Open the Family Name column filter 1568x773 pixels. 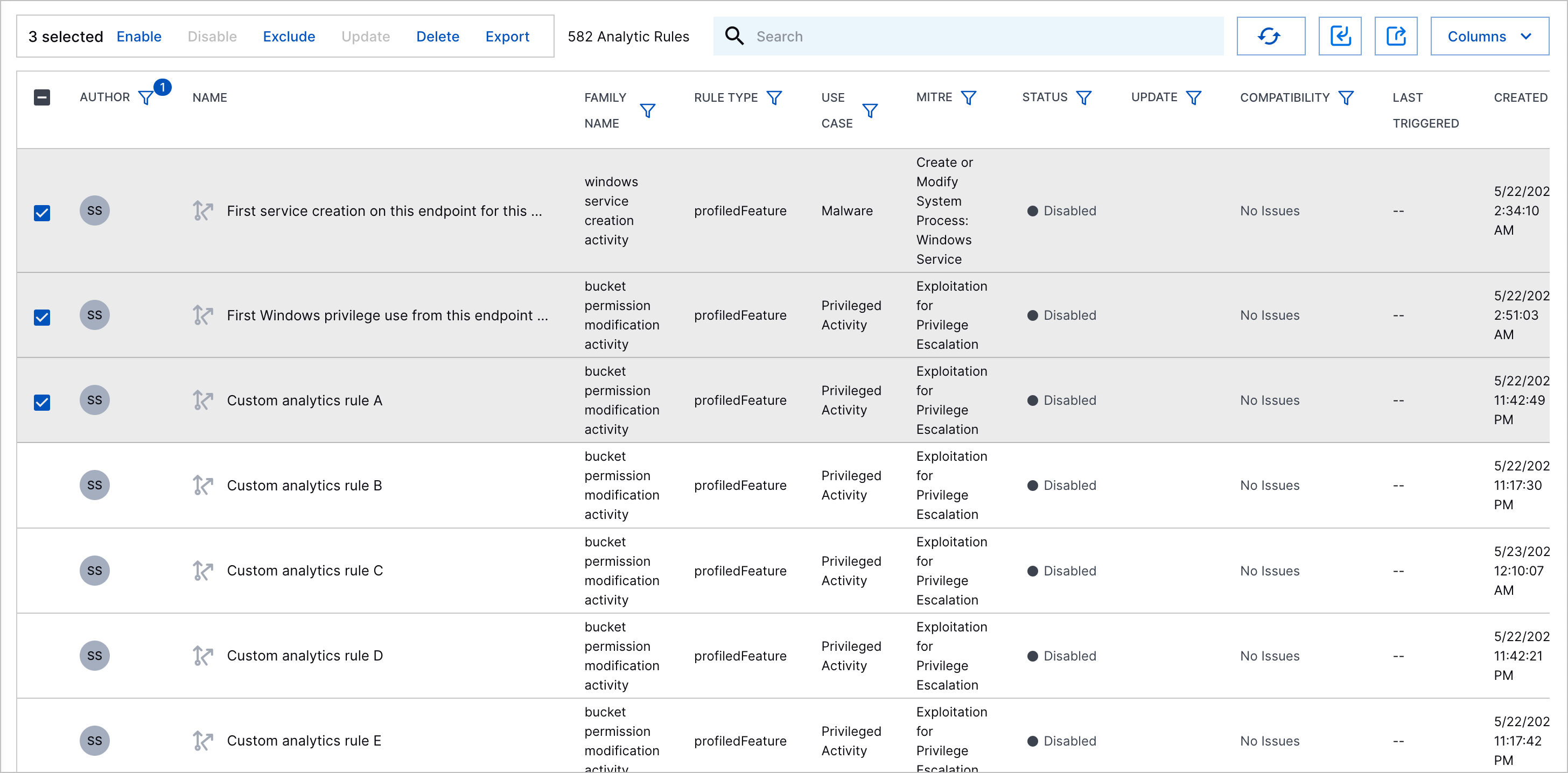[648, 111]
